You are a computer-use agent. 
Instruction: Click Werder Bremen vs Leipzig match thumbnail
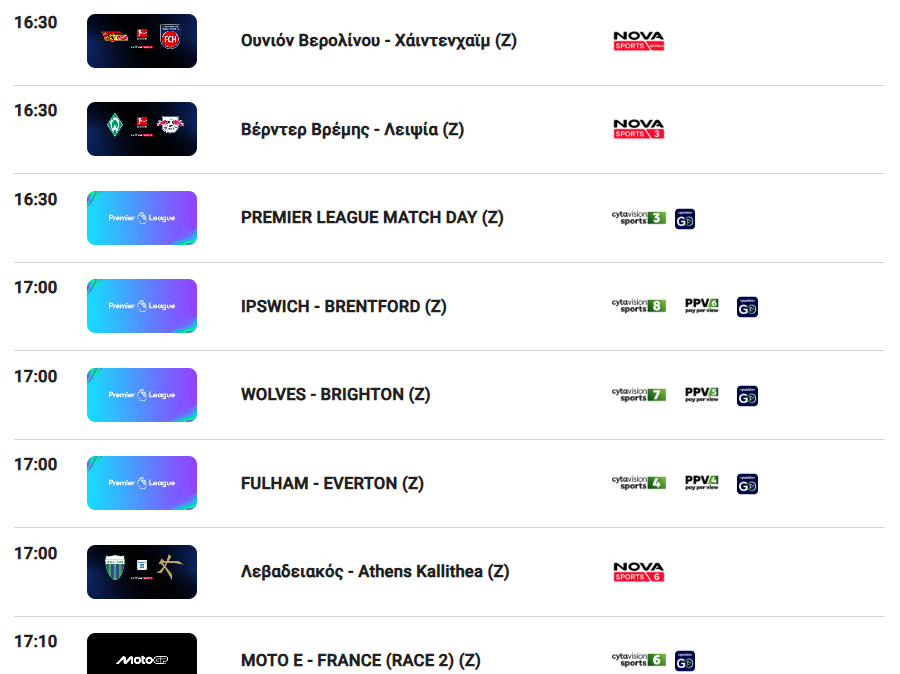[x=142, y=129]
